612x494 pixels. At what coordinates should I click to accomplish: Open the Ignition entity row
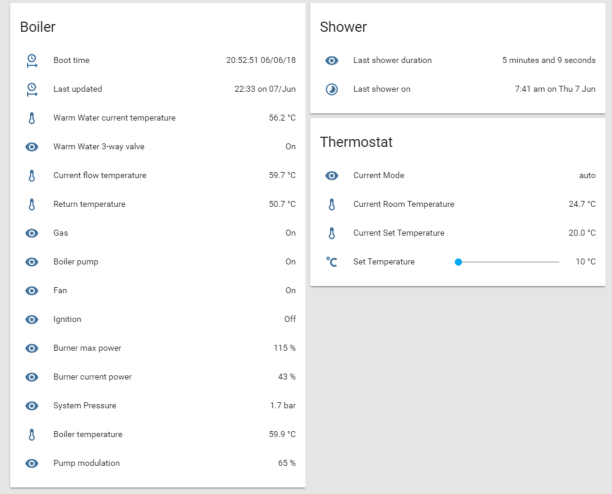70,319
